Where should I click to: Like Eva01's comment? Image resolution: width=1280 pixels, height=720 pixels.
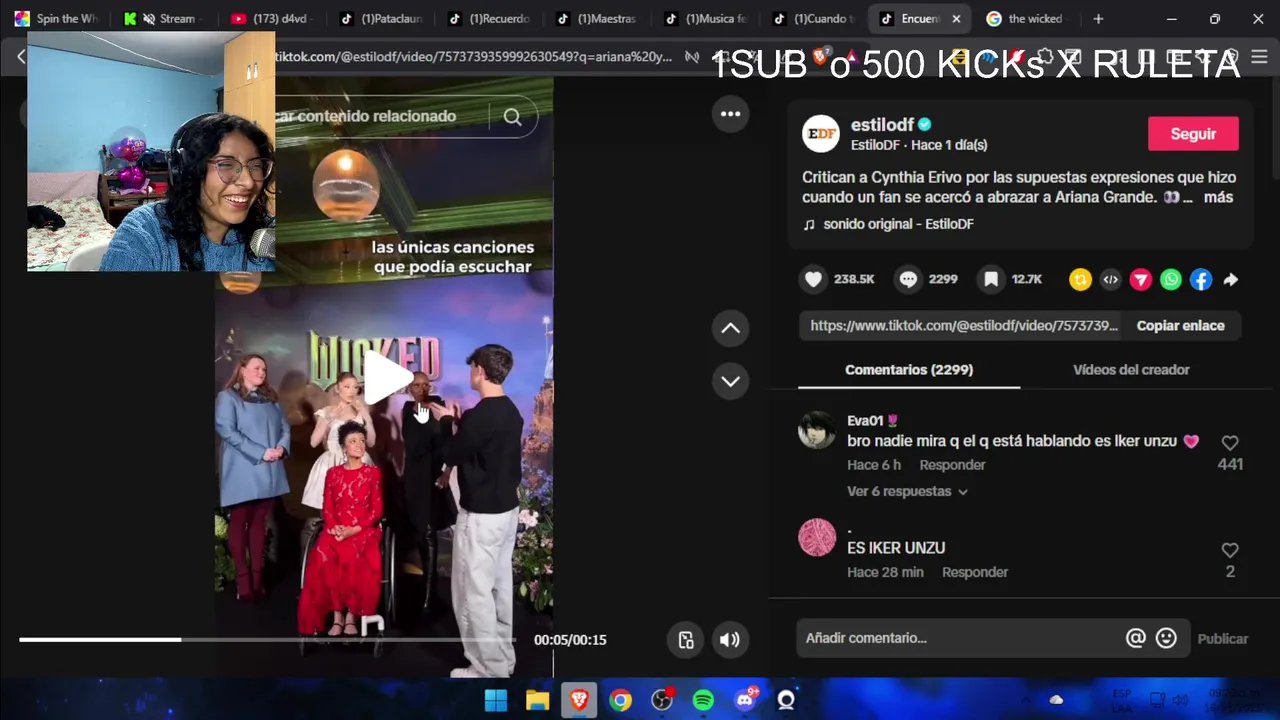point(1230,443)
